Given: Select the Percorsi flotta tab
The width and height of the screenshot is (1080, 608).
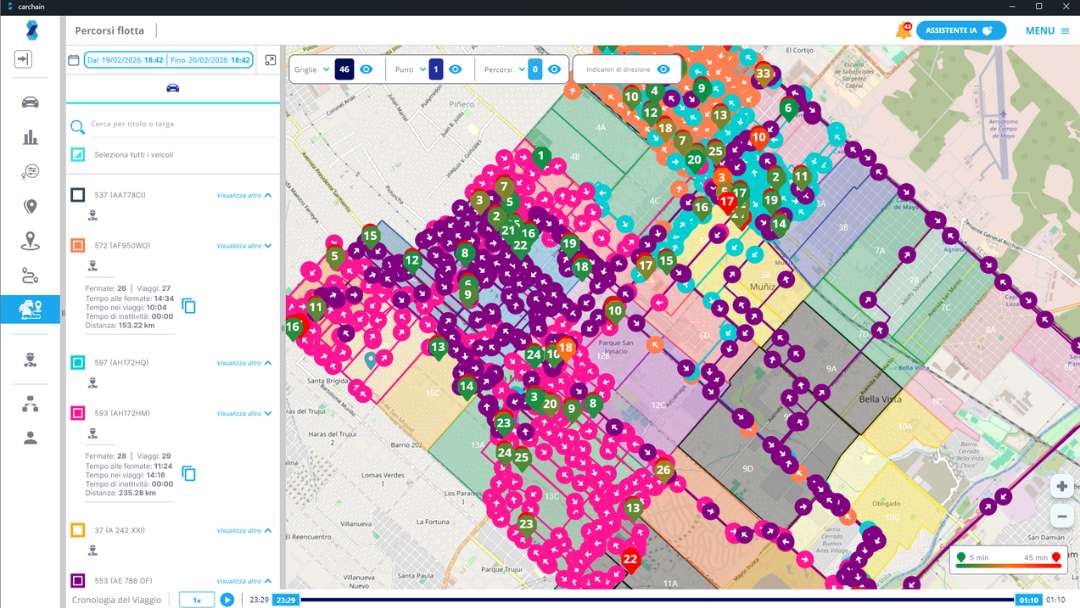Looking at the screenshot, I should click(x=110, y=30).
